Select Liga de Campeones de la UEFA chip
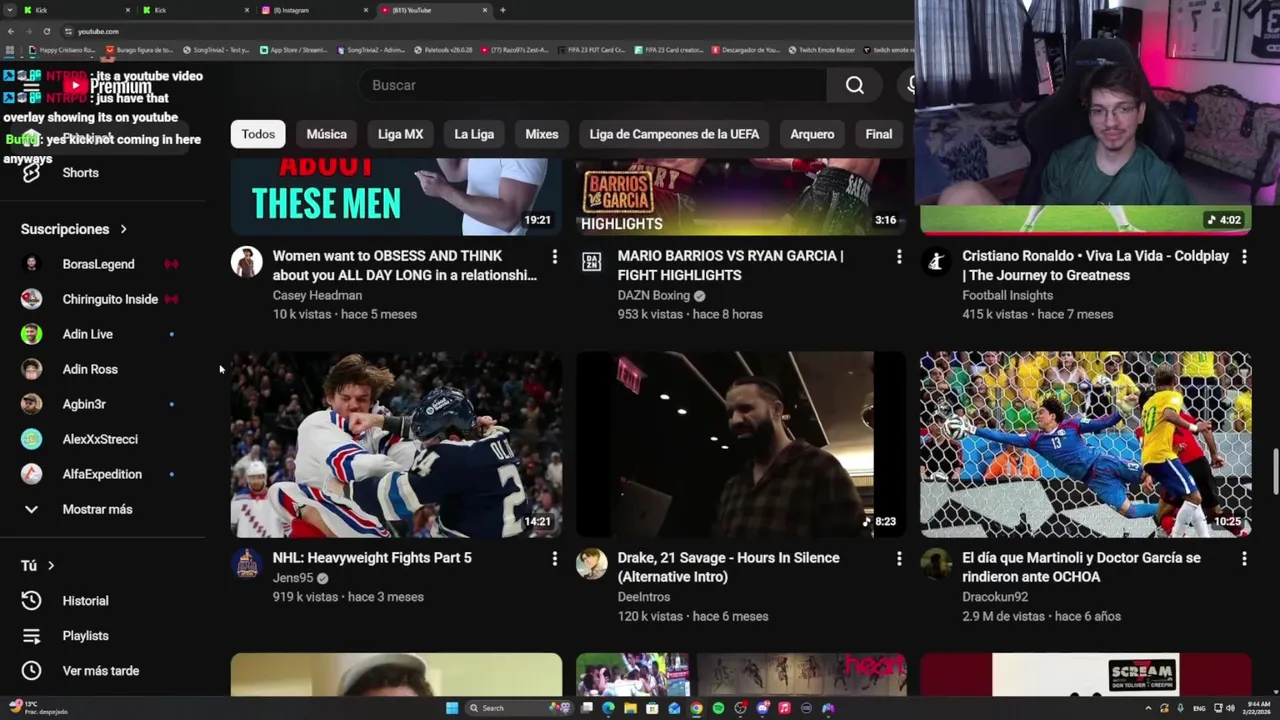 (x=674, y=134)
